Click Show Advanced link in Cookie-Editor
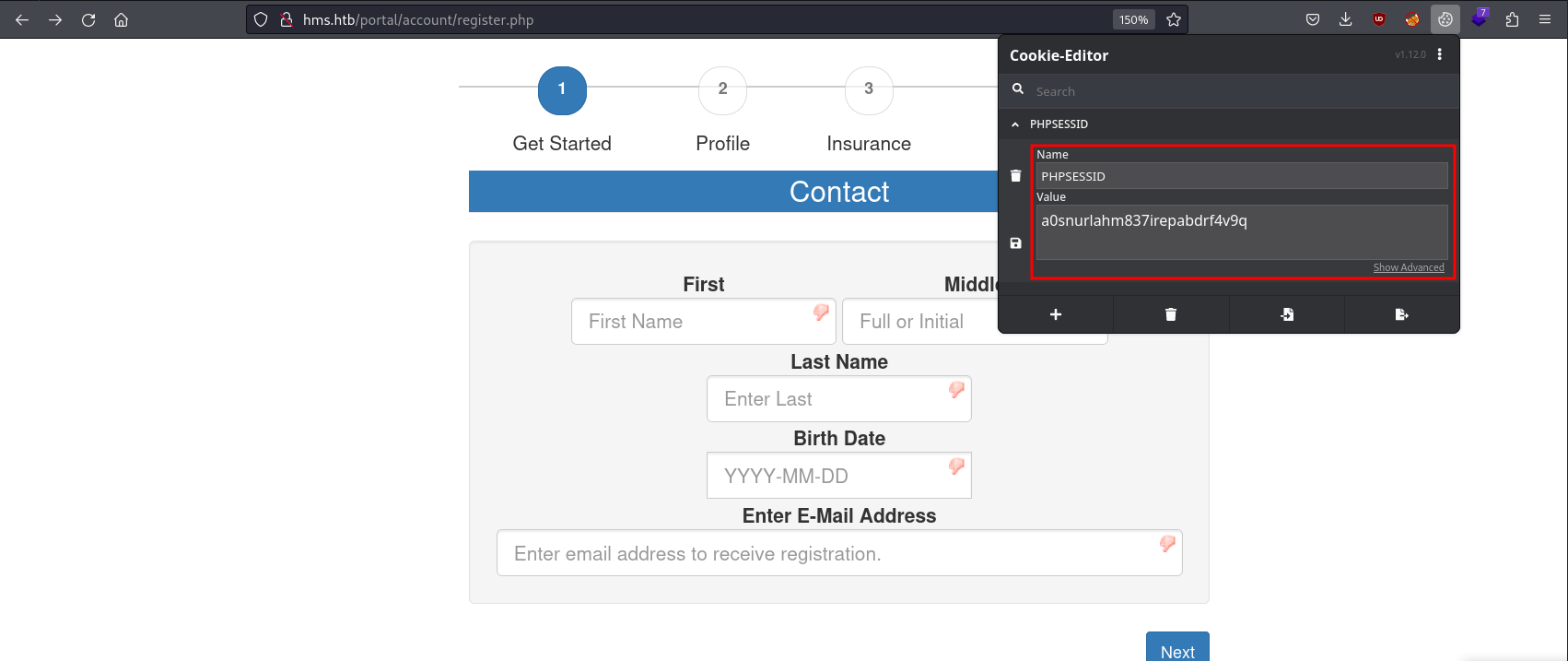This screenshot has width=1568, height=661. point(1409,267)
